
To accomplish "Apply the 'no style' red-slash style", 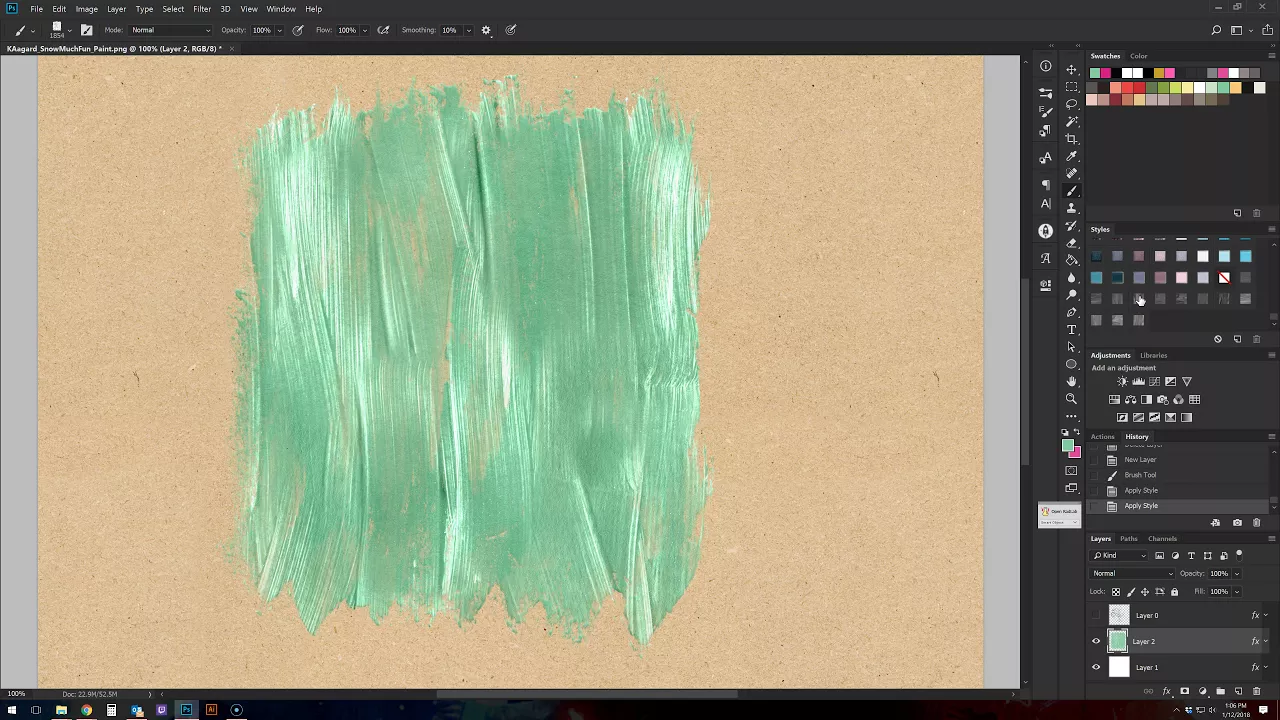I will 1224,278.
